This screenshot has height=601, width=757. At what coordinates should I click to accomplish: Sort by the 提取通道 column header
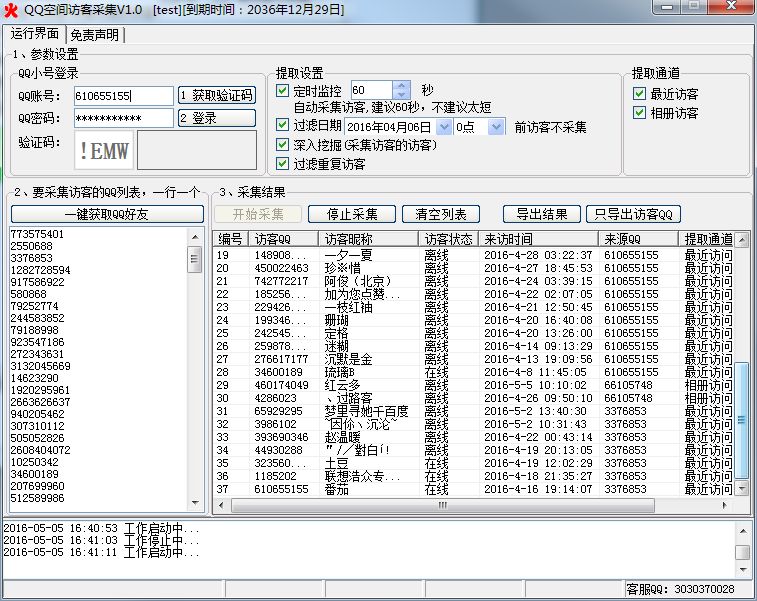706,239
